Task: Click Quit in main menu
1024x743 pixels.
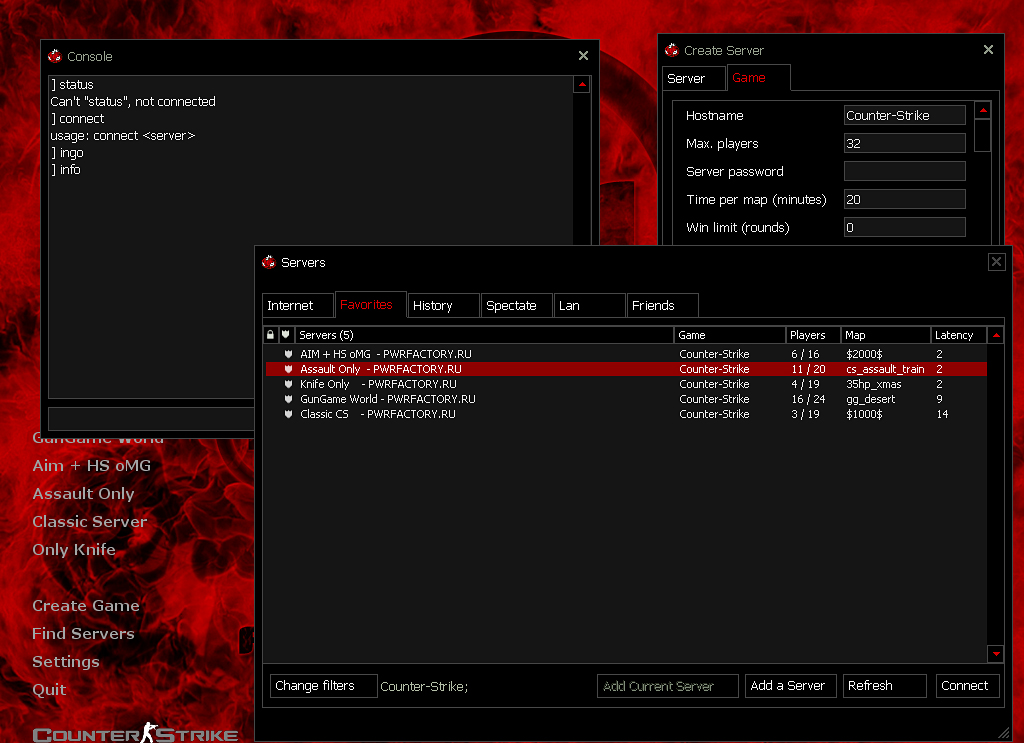Action: point(50,689)
